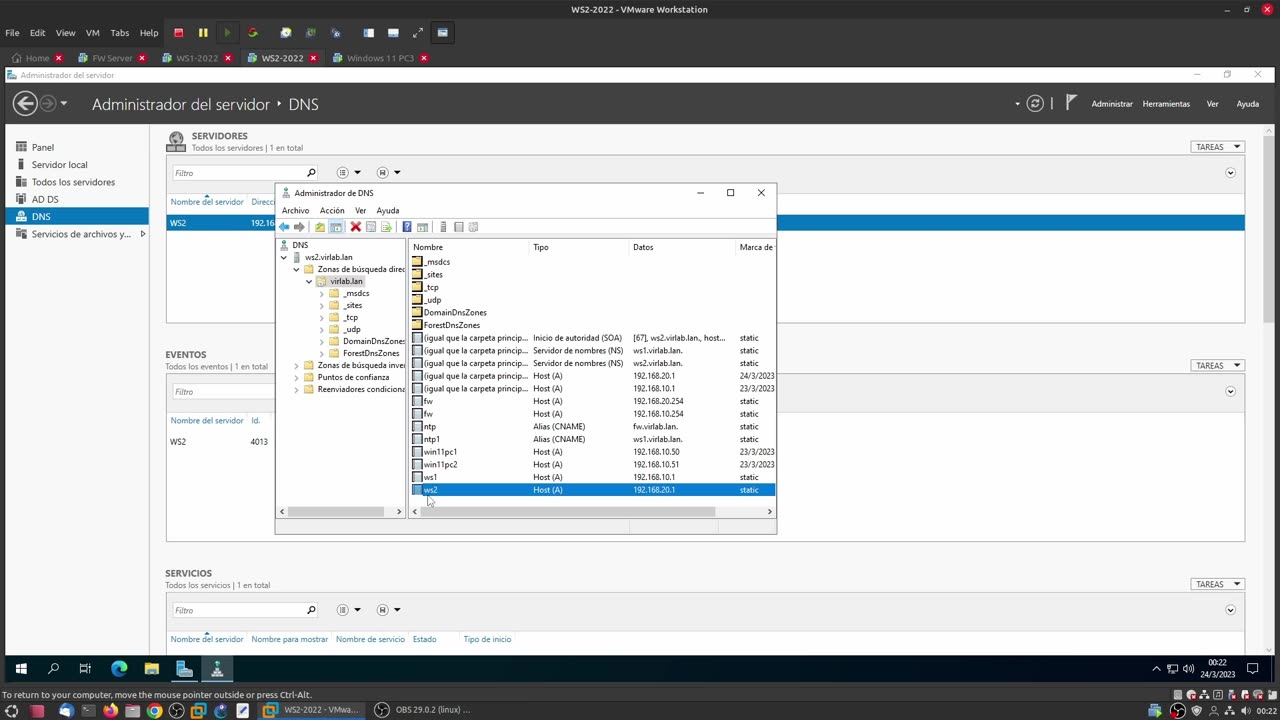Open the Eventos TAREAS dropdown
Viewport: 1280px width, 720px height.
pyautogui.click(x=1217, y=365)
